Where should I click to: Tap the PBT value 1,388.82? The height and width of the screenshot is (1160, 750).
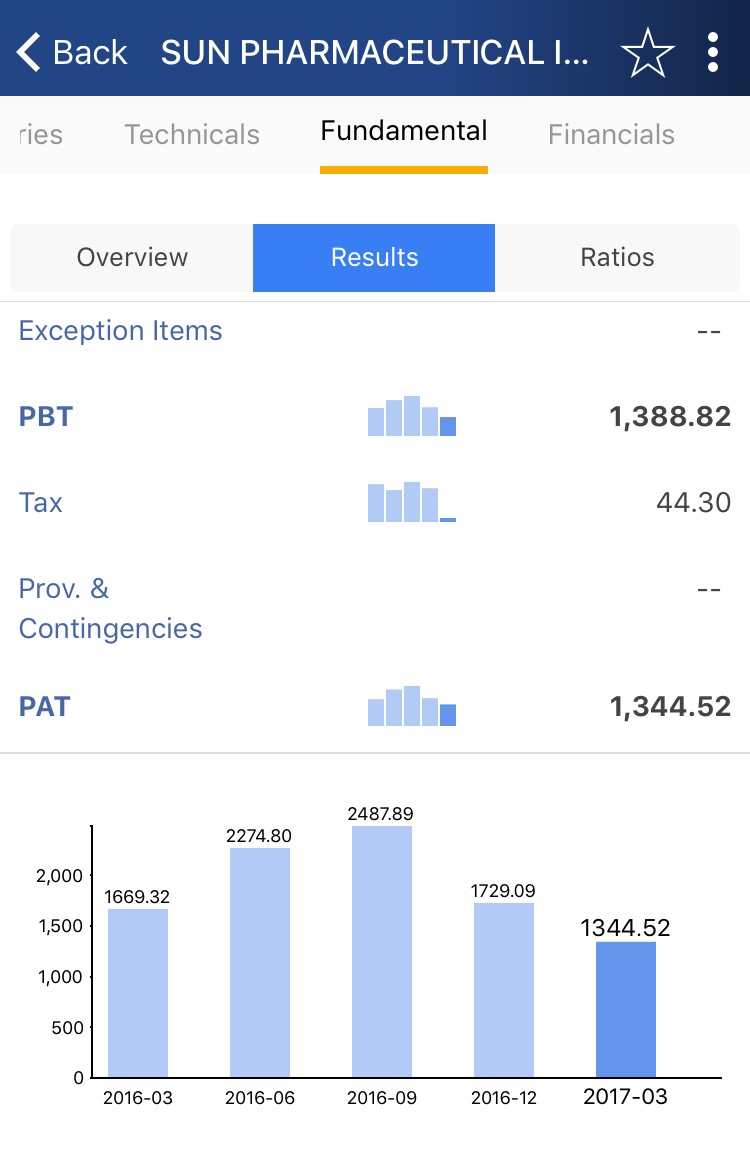(670, 417)
